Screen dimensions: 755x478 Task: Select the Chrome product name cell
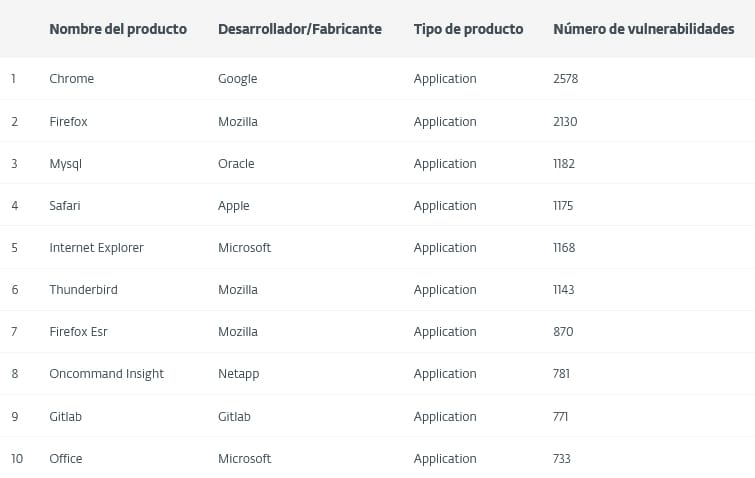72,79
